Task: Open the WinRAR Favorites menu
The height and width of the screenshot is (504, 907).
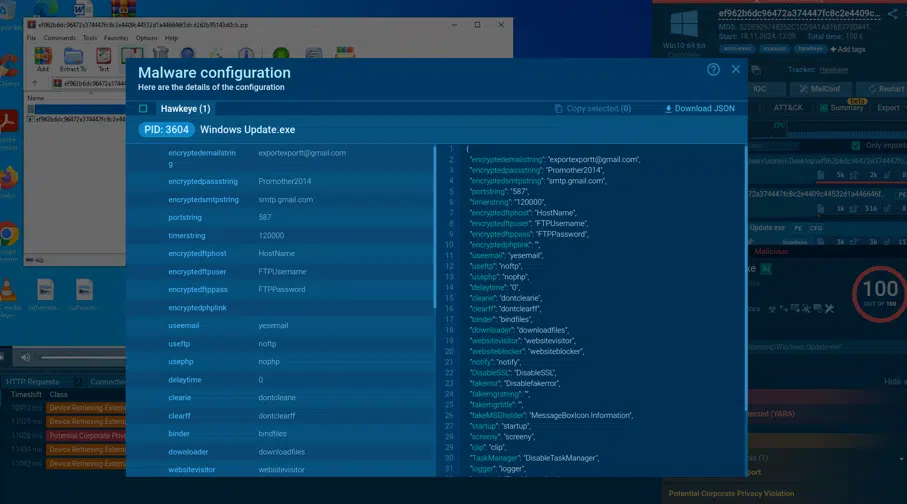Action: point(116,38)
